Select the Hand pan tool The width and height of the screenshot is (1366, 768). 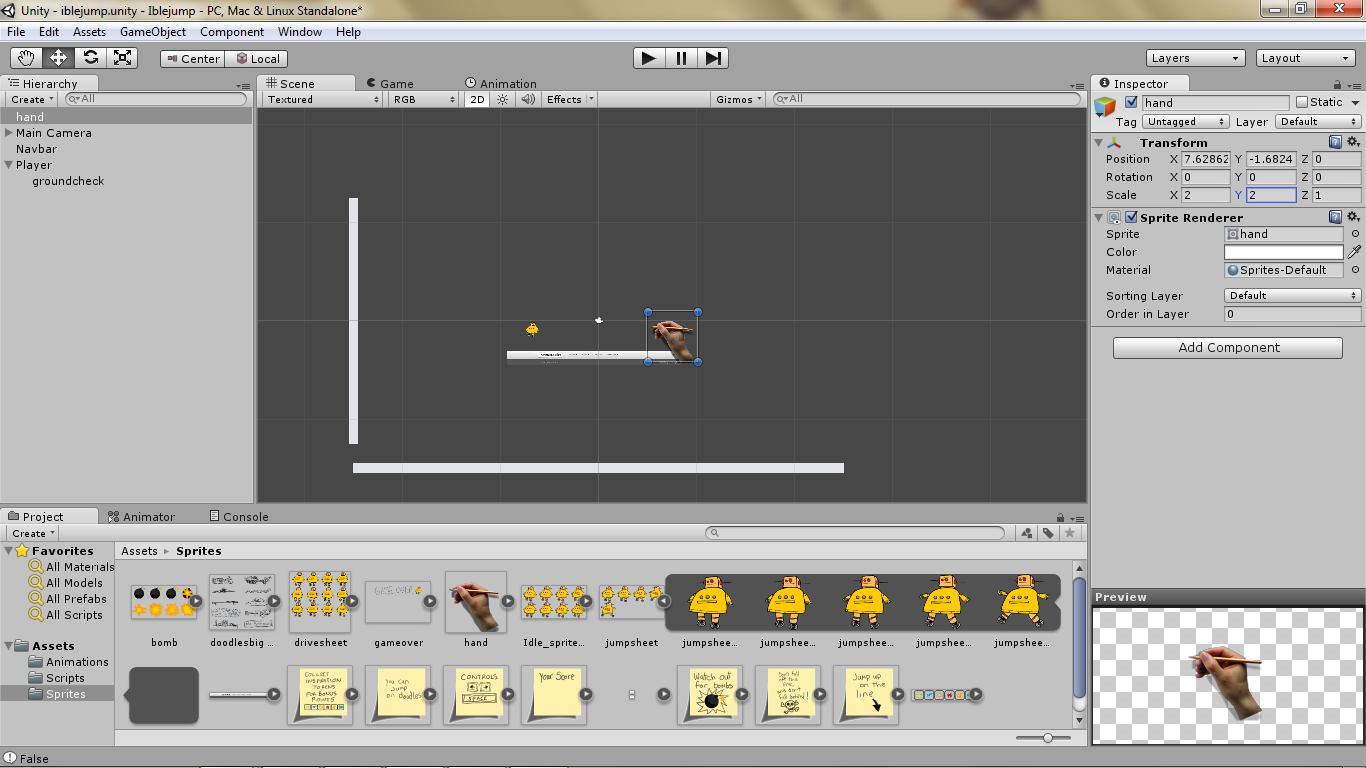(x=25, y=57)
